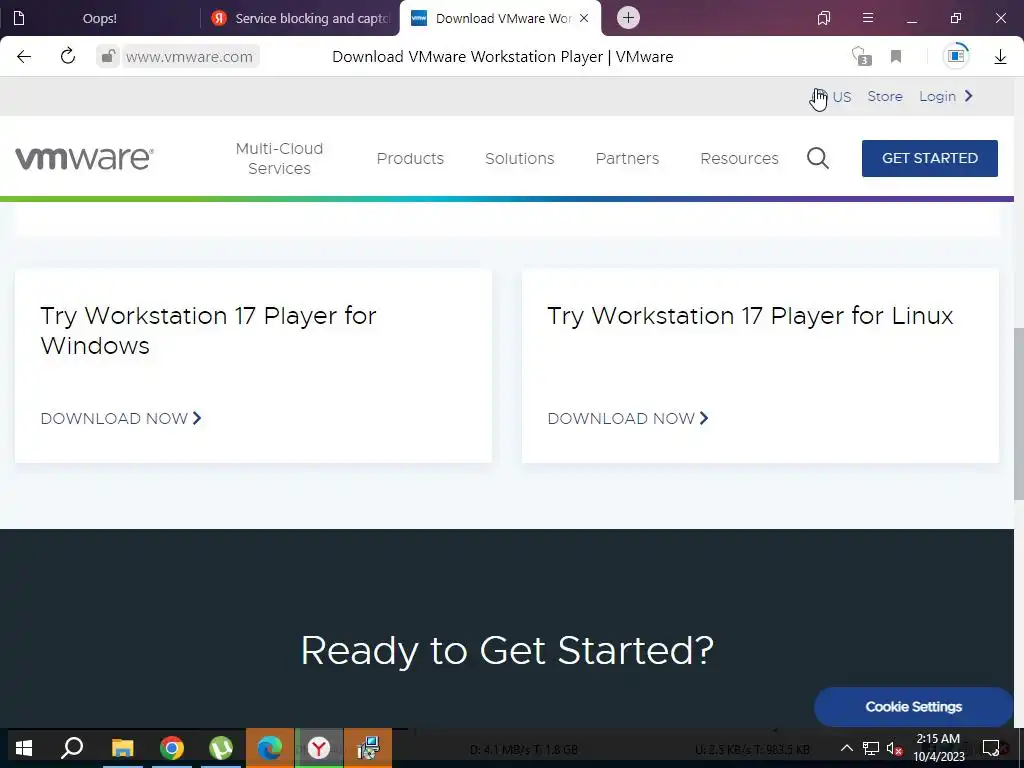
Task: Open Multi-Cloud Services menu
Action: click(x=280, y=158)
